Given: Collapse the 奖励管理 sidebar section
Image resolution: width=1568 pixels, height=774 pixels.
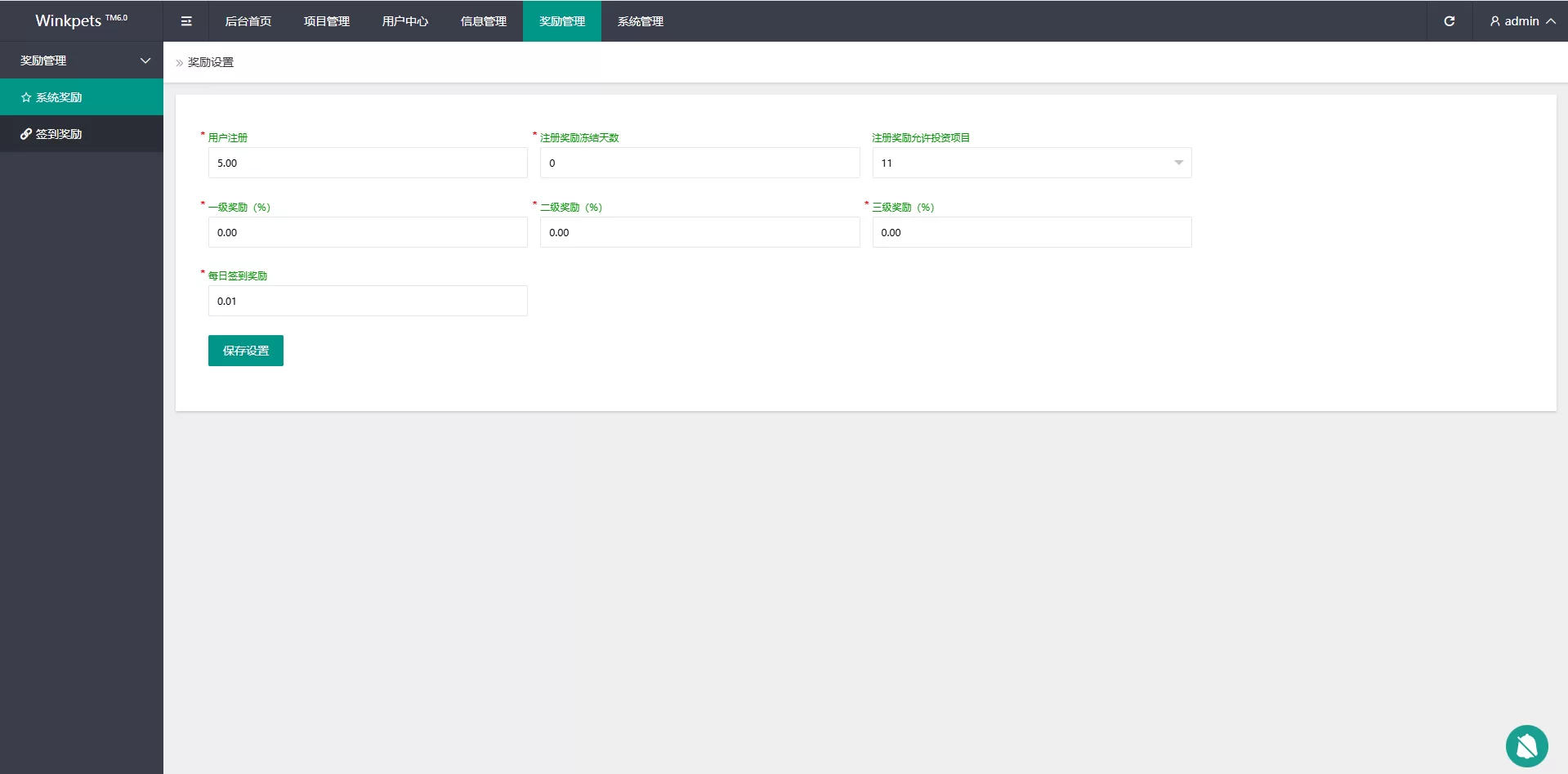Looking at the screenshot, I should point(145,60).
